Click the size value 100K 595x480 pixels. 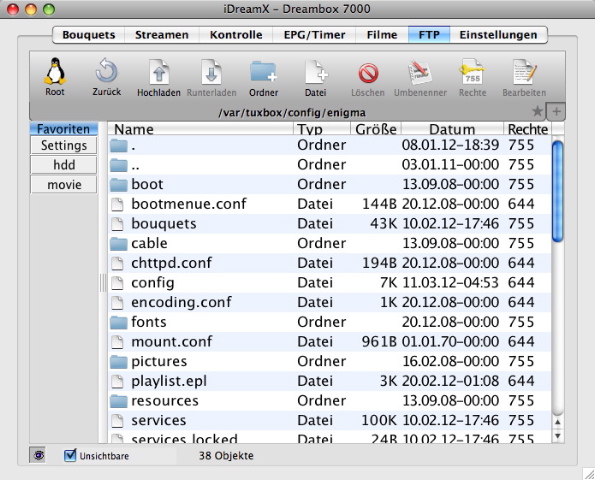tap(379, 420)
